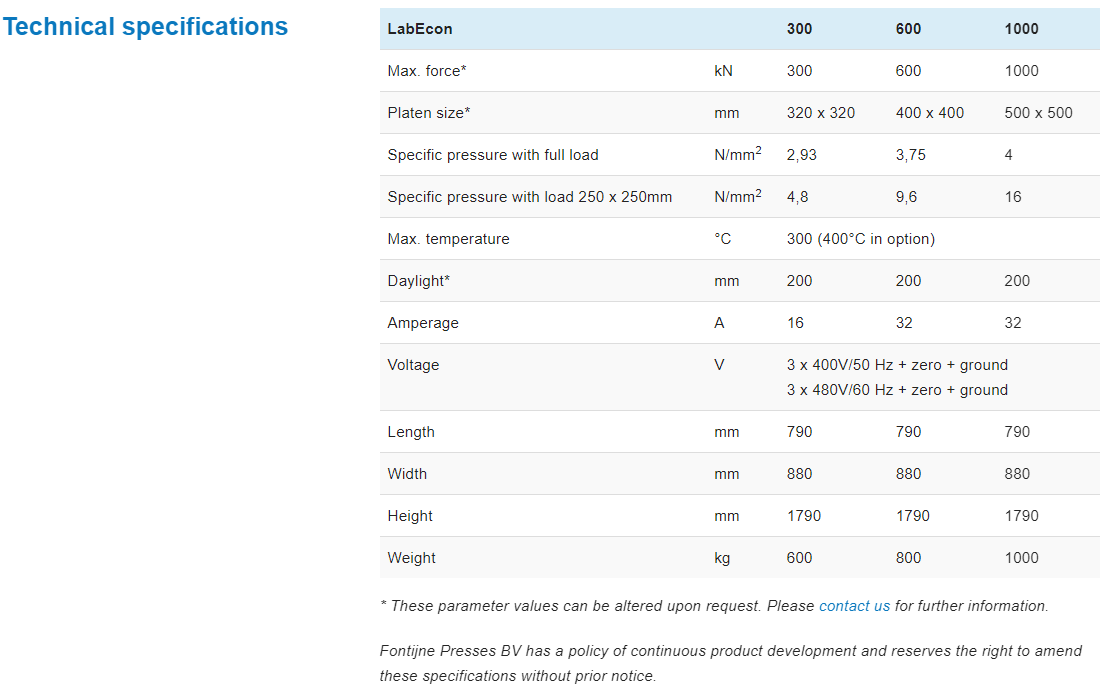Click the "9,6" specific pressure value
Viewport: 1100px width, 698px height.
(906, 197)
